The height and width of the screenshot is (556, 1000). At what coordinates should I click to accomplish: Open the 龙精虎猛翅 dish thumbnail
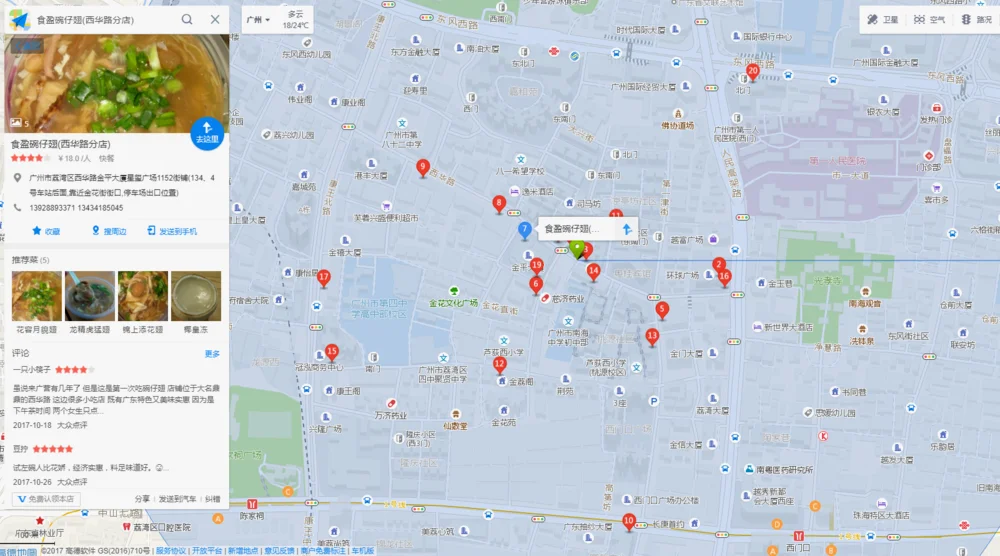(90, 296)
